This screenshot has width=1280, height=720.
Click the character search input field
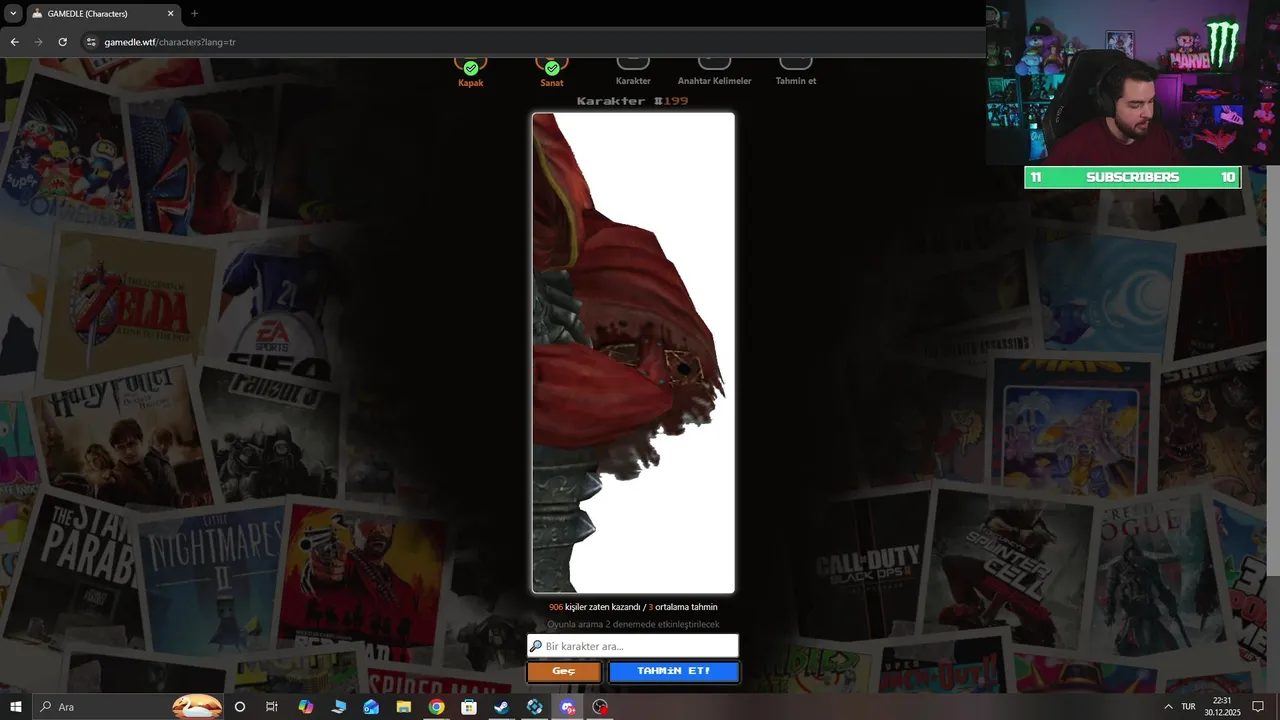tap(633, 646)
